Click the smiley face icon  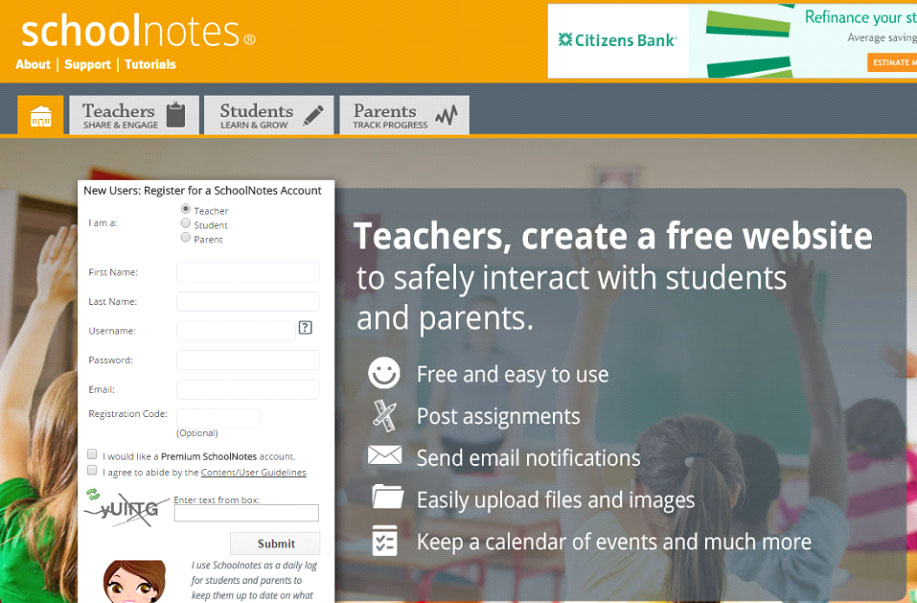[384, 373]
